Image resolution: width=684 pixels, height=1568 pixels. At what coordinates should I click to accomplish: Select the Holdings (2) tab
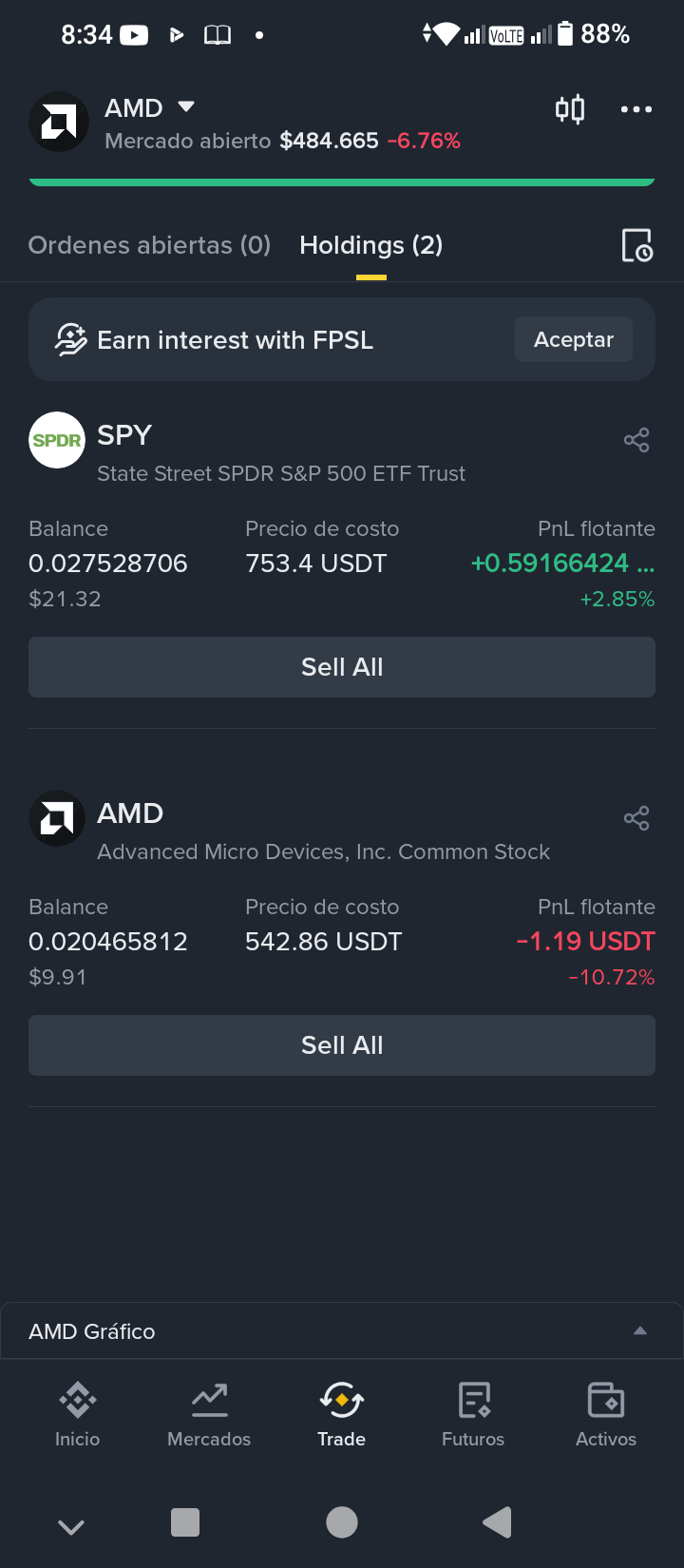(371, 245)
